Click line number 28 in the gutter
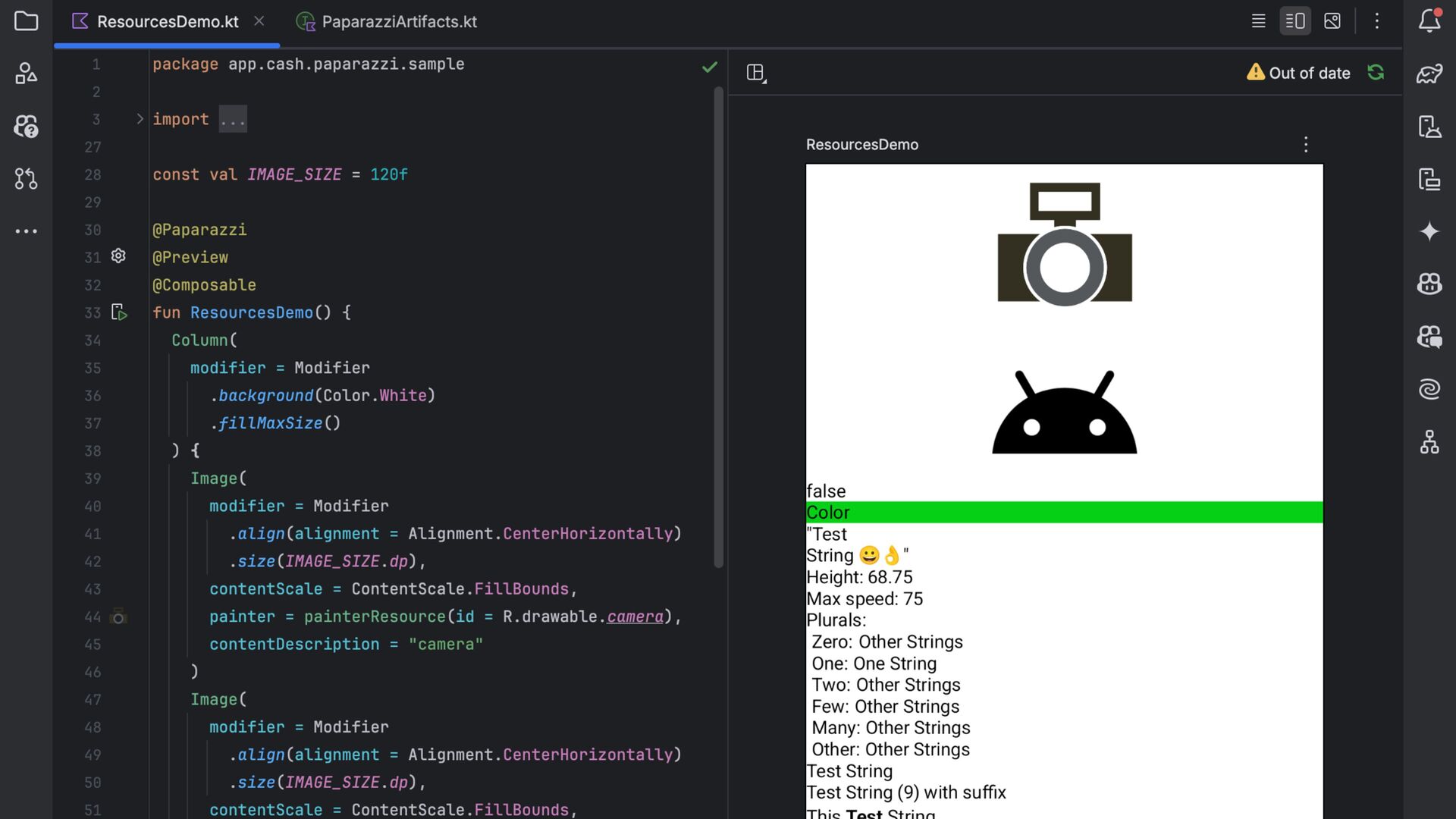1456x819 pixels. 93,174
